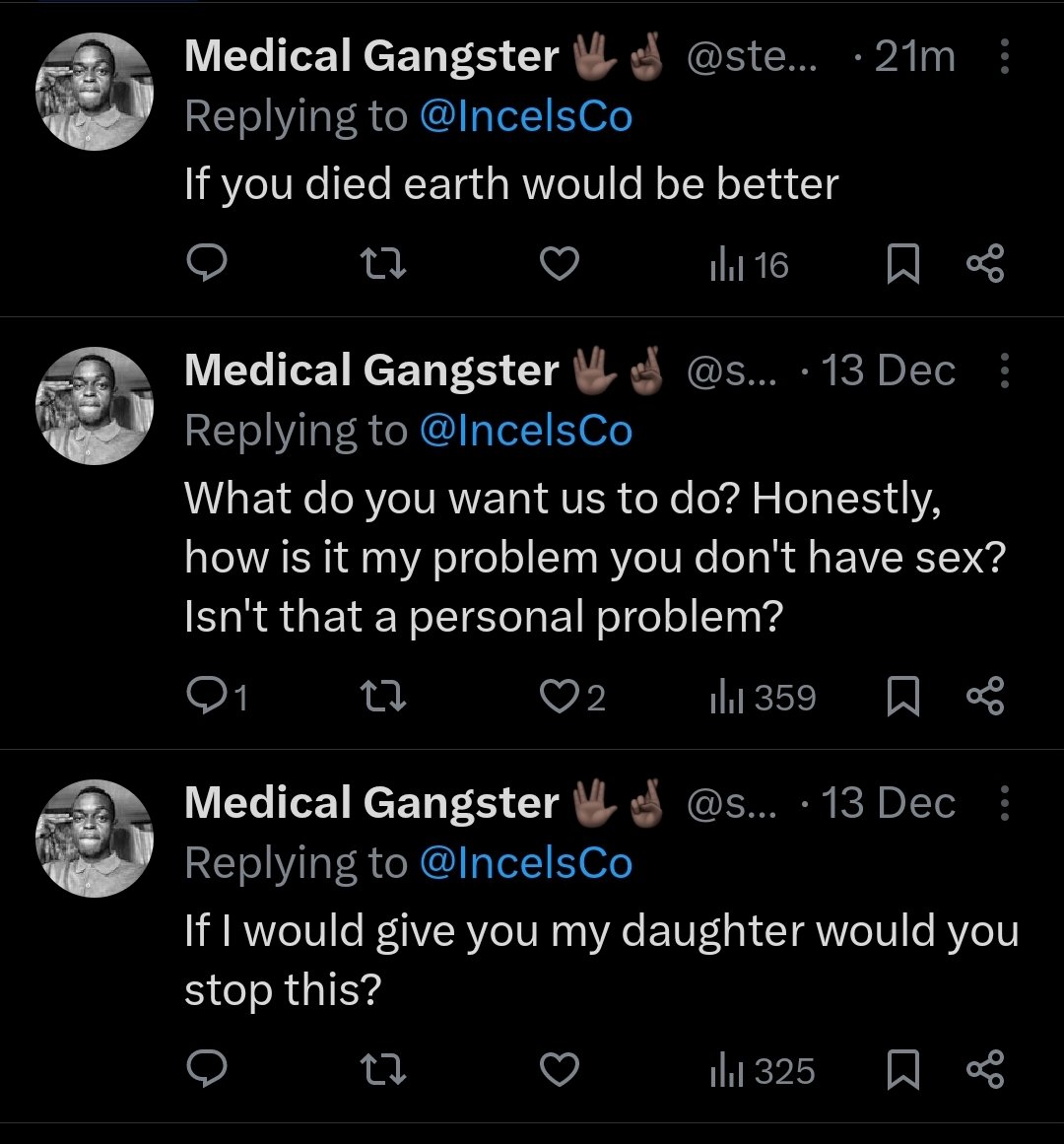The width and height of the screenshot is (1064, 1144).
Task: Open more options on 21m tweet
Action: coord(1004,57)
